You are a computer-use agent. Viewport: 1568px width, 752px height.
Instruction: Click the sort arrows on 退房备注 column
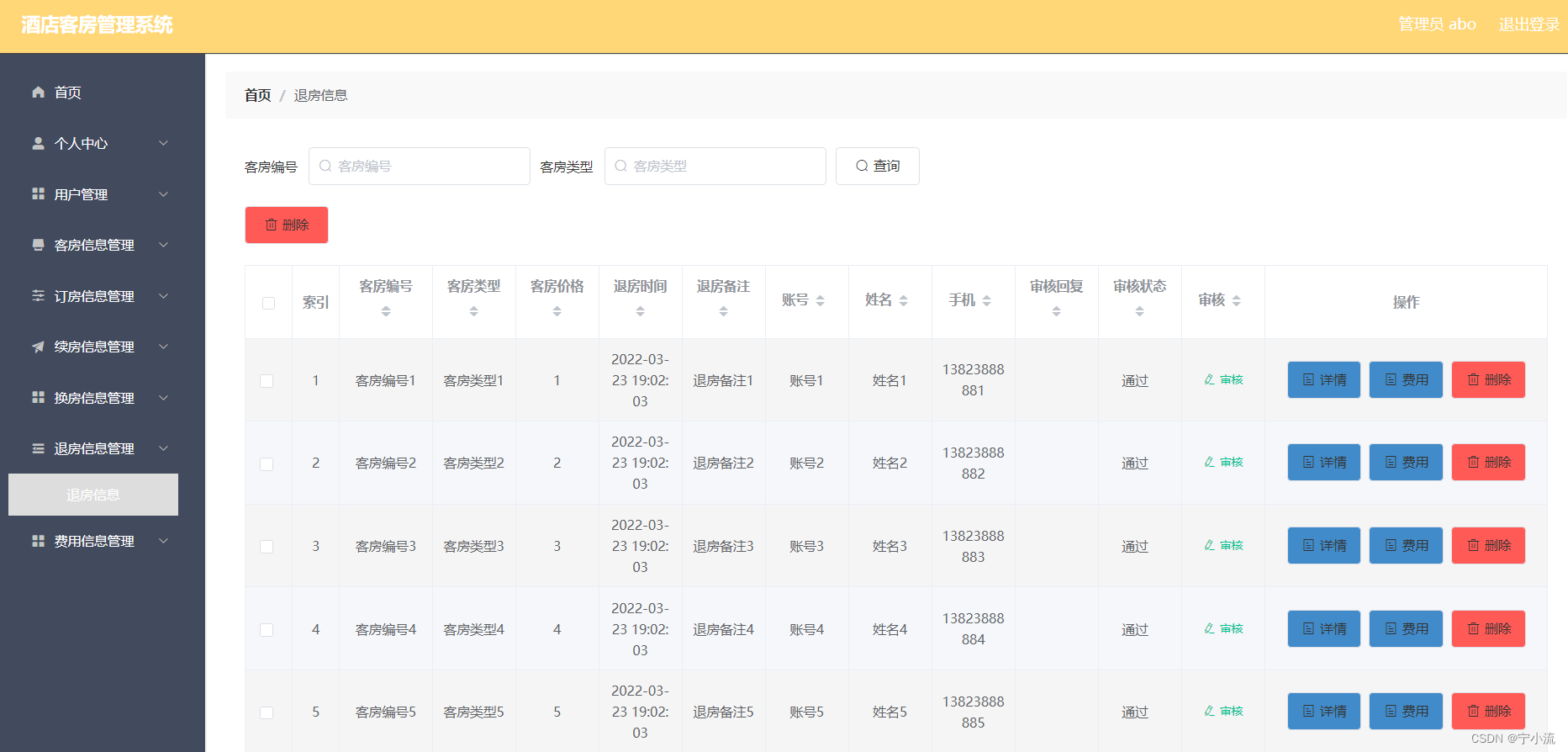click(723, 311)
